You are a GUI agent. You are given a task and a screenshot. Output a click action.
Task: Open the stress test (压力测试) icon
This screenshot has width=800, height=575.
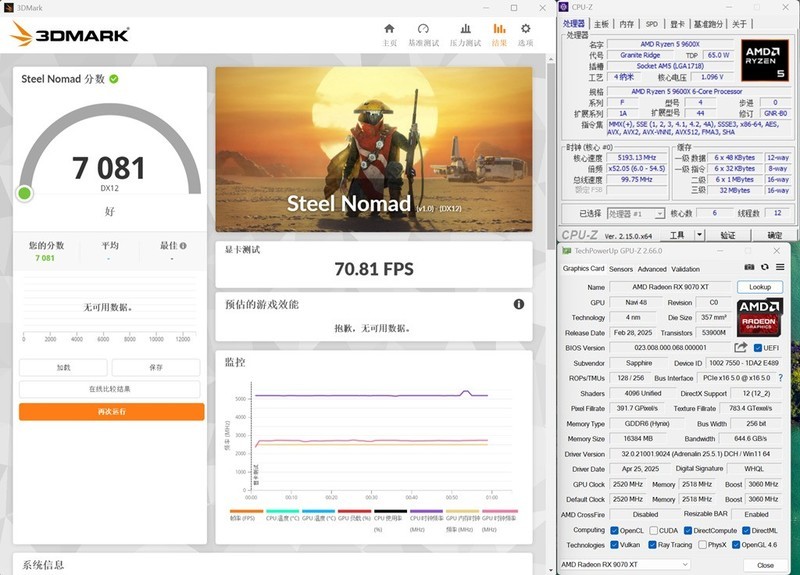(465, 29)
